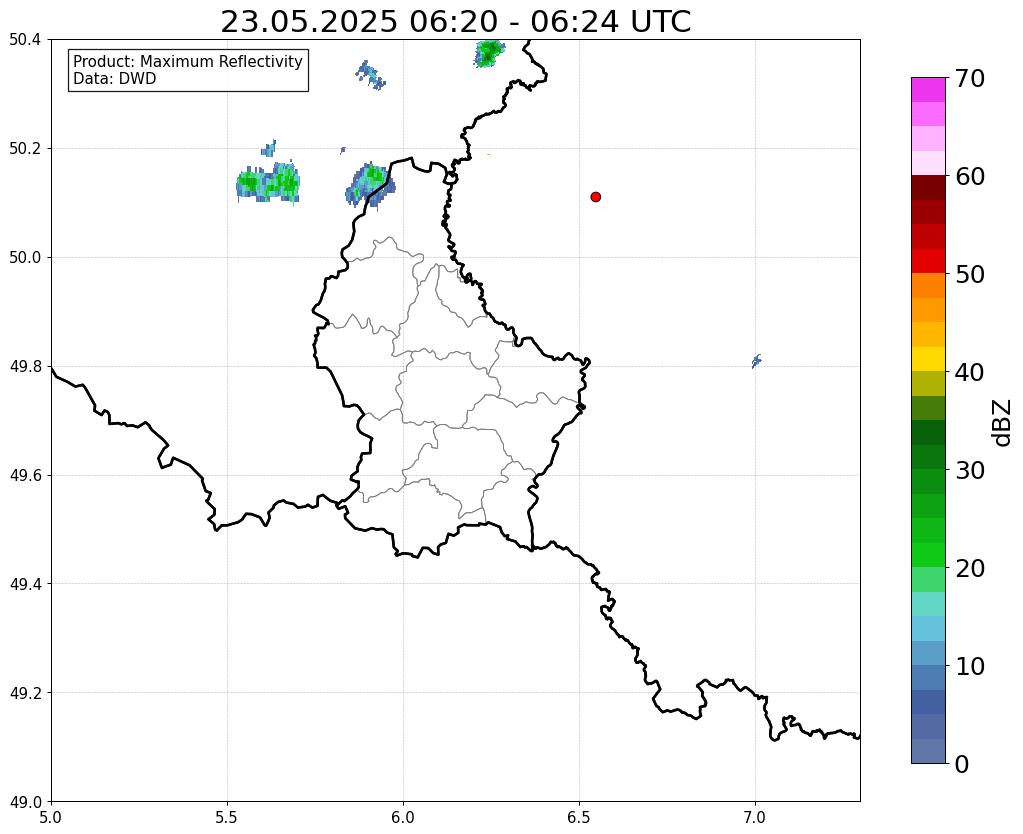Click the latitude axis label 49.4
Viewport: 1023px width, 834px height.
click(25, 584)
